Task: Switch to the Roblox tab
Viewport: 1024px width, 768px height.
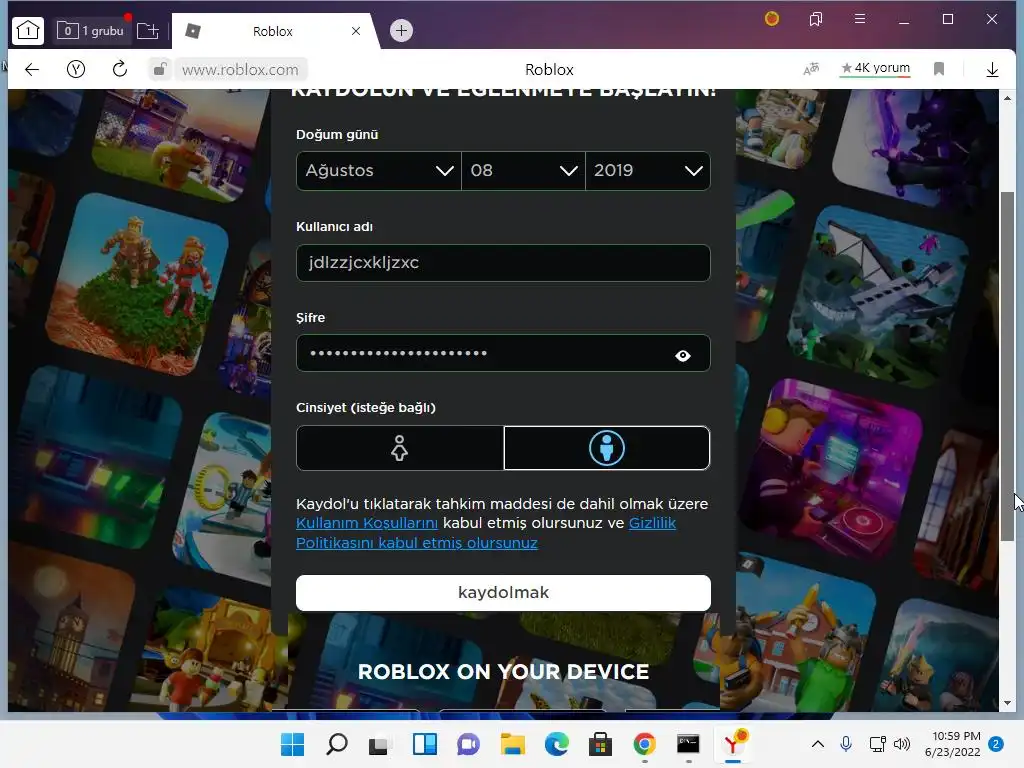Action: [272, 31]
